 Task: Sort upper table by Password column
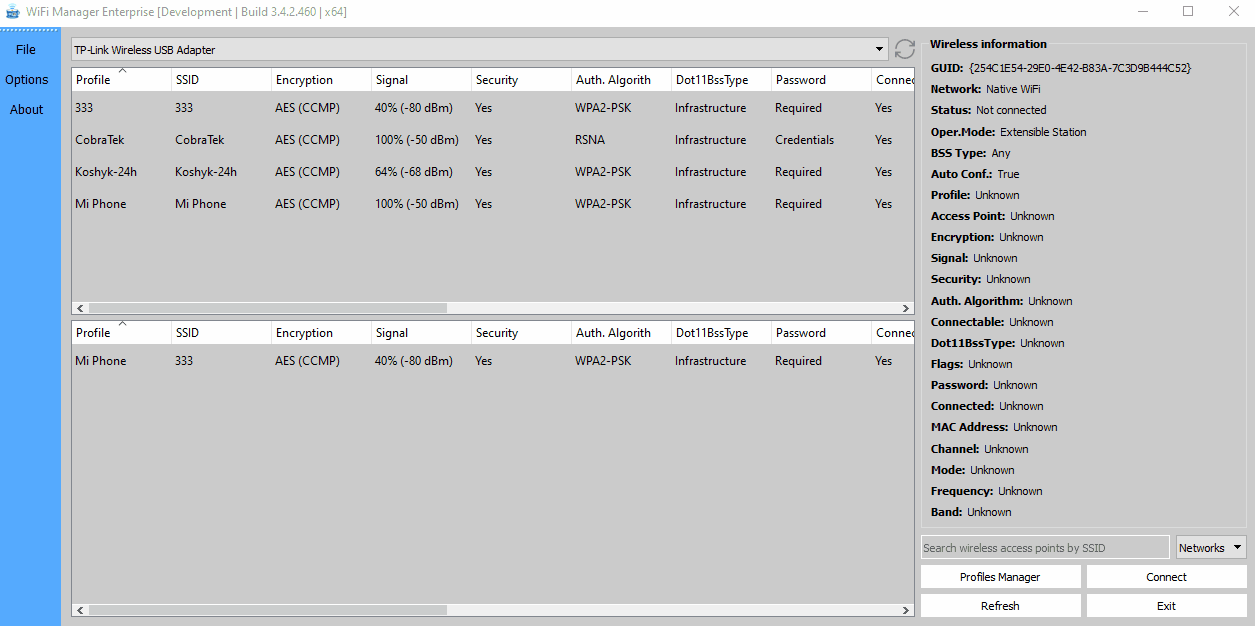821,79
